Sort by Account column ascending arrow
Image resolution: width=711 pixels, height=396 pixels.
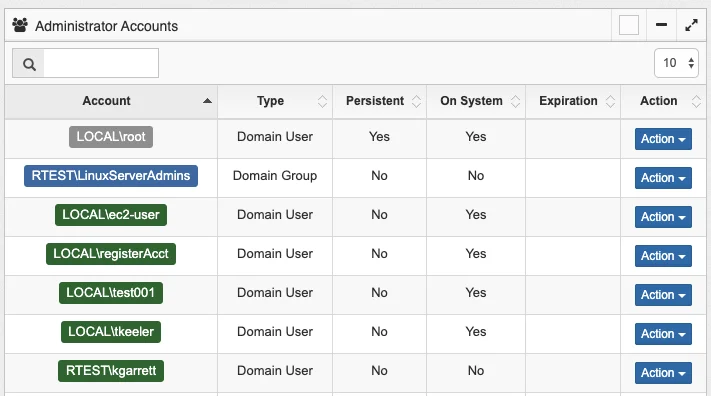(x=207, y=101)
